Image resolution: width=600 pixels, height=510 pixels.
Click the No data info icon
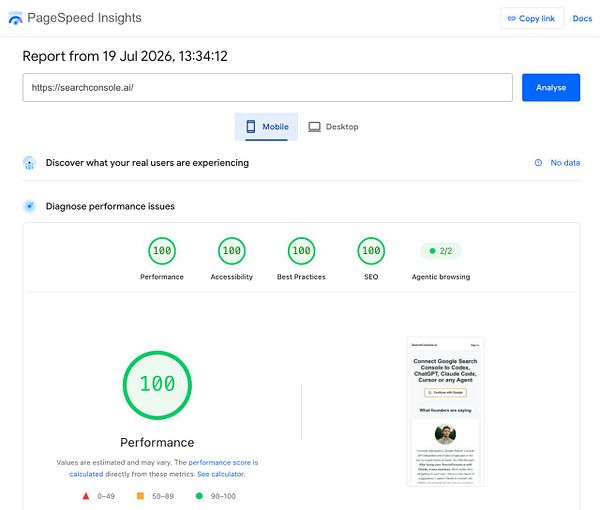click(538, 163)
